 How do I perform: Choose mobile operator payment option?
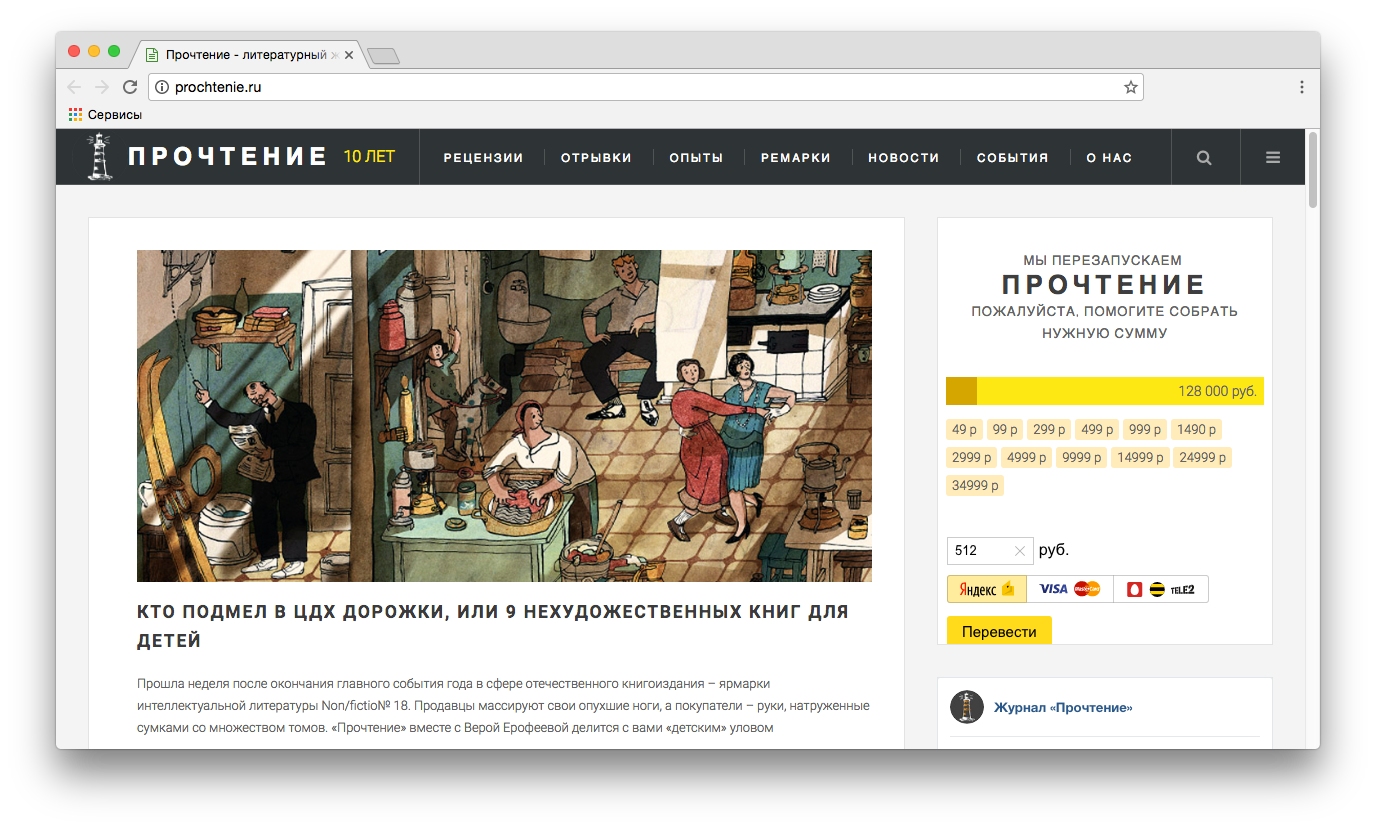pyautogui.click(x=1160, y=589)
